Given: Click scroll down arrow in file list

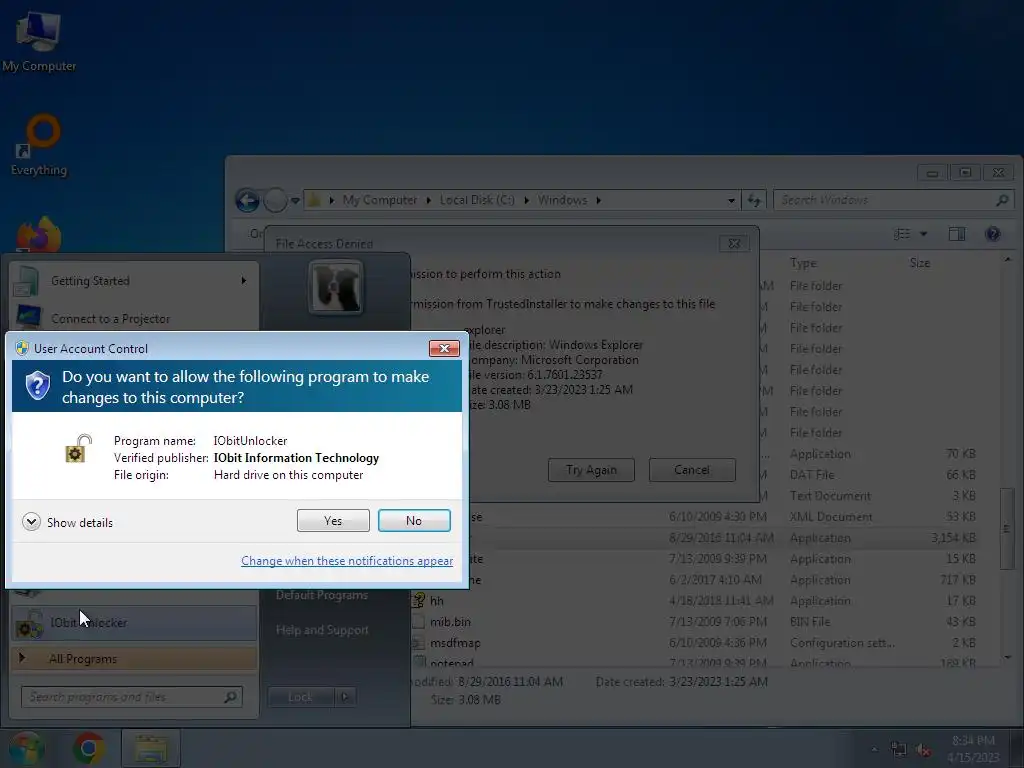Looking at the screenshot, I should [1008, 658].
